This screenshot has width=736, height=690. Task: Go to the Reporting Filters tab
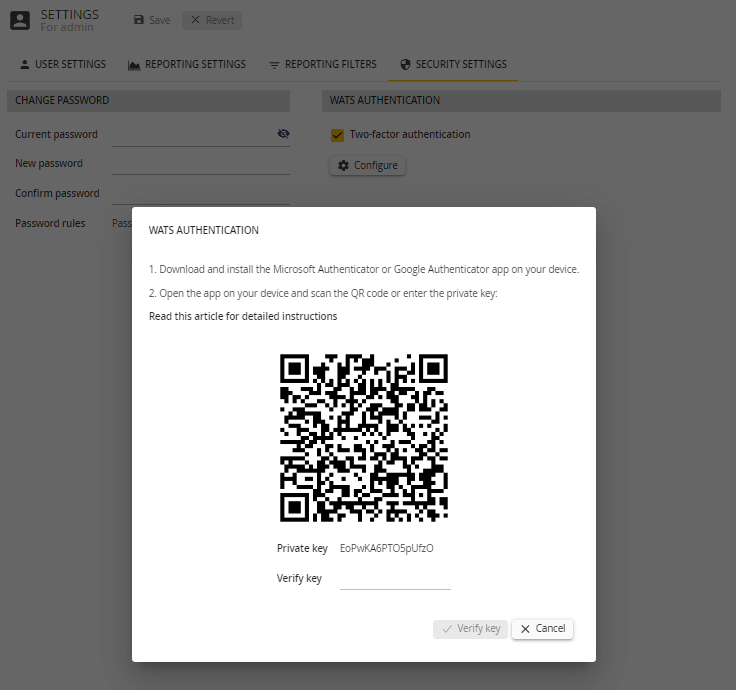pyautogui.click(x=322, y=64)
